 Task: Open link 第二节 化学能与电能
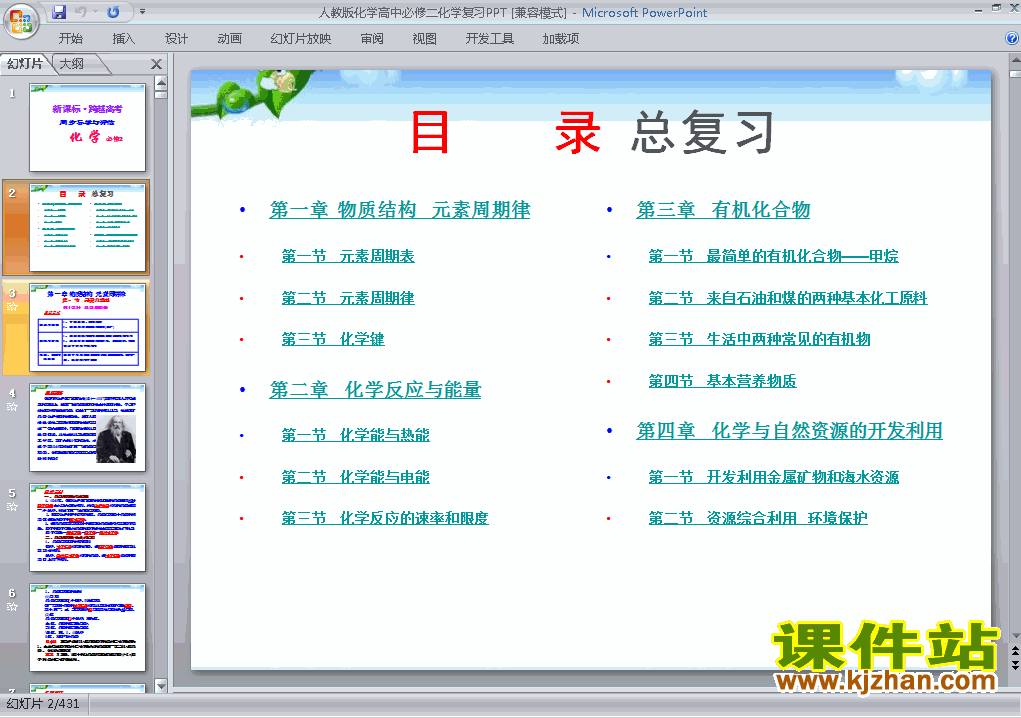click(356, 477)
